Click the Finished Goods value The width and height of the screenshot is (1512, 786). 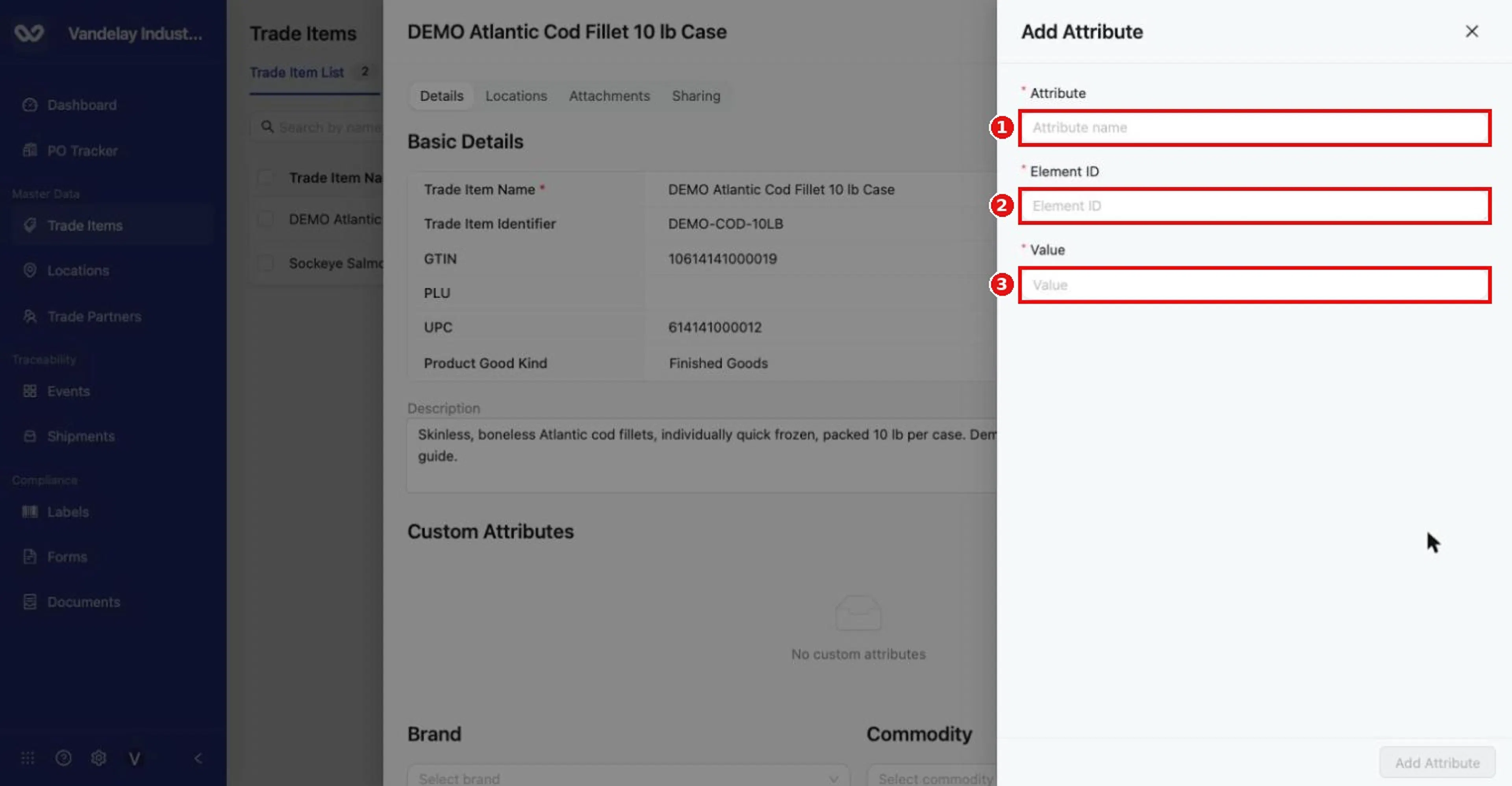pos(719,363)
